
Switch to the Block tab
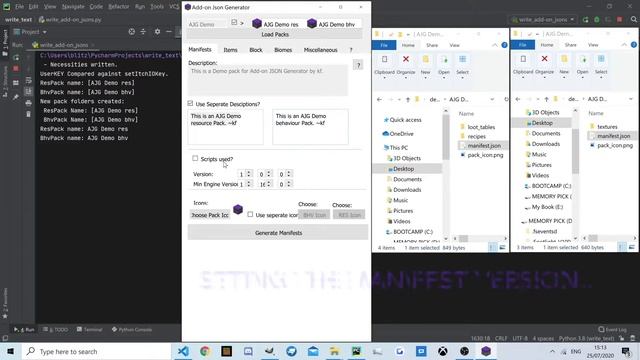[256, 50]
